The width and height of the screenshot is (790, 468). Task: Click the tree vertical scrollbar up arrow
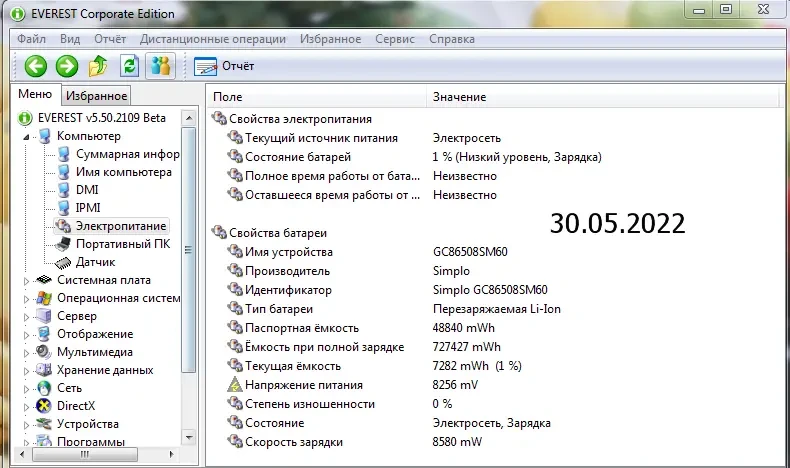click(189, 118)
